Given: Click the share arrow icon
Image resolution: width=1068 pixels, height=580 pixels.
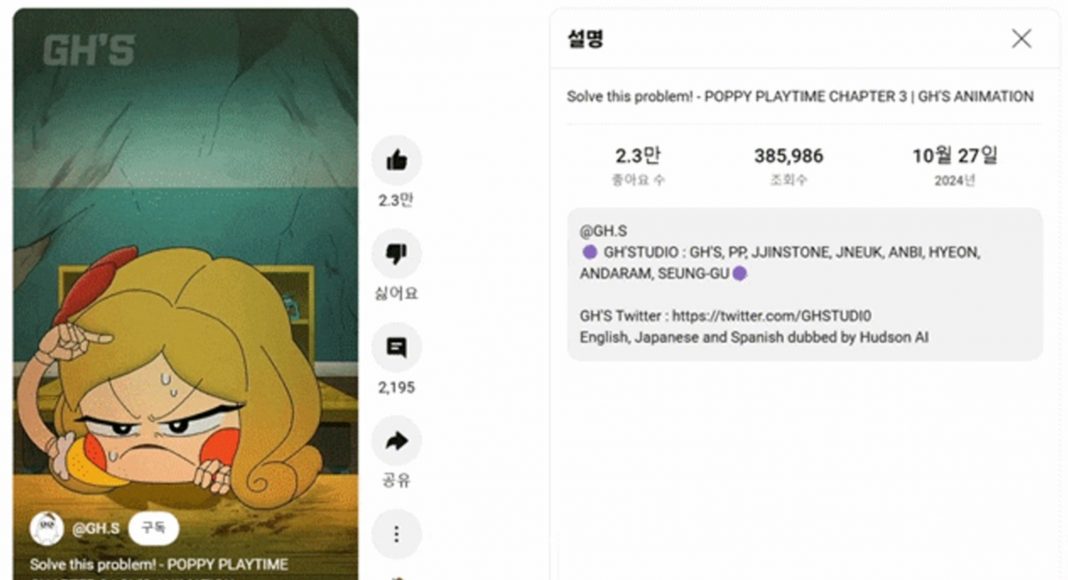Looking at the screenshot, I should coord(396,440).
